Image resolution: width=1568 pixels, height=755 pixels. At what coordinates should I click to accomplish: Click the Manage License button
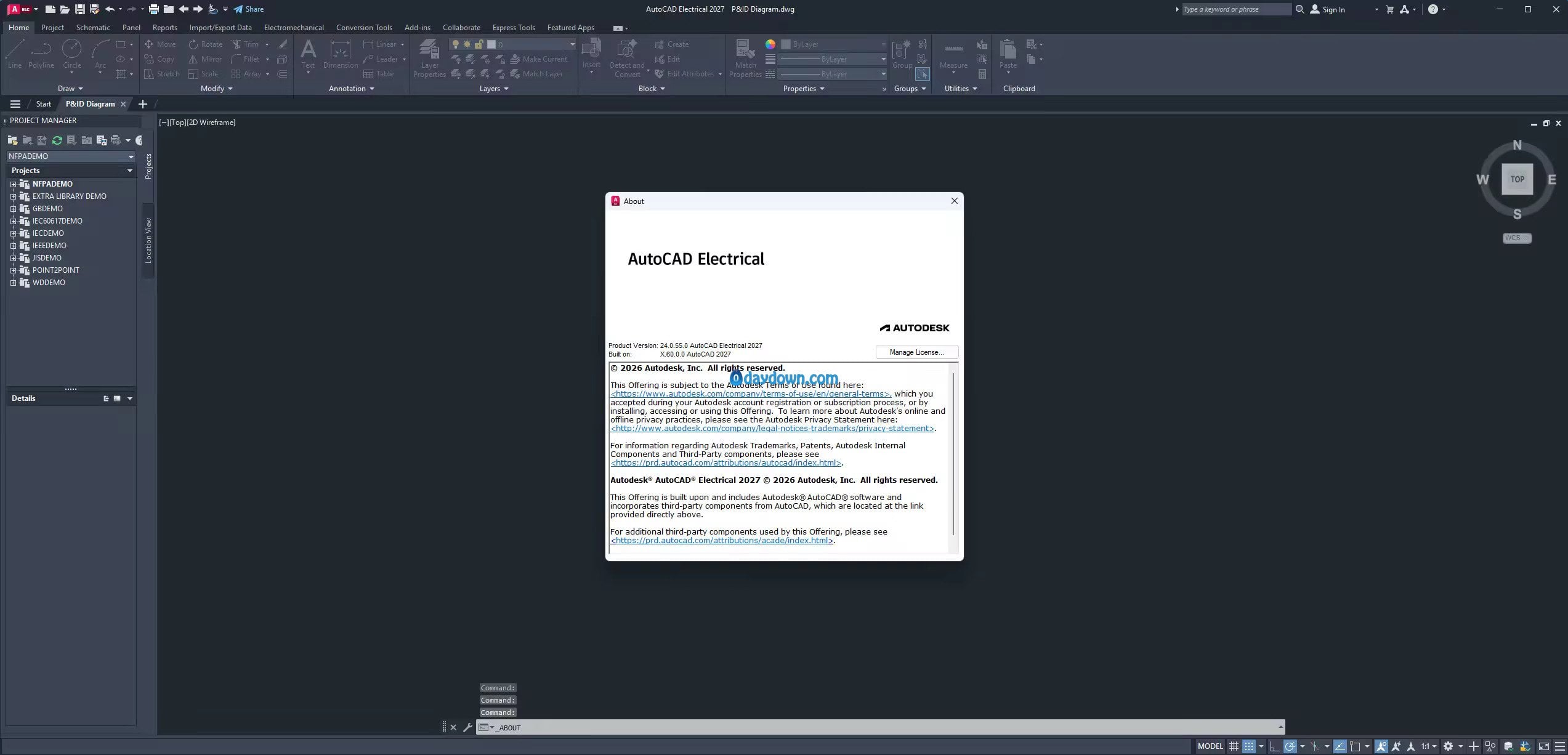[x=916, y=352]
